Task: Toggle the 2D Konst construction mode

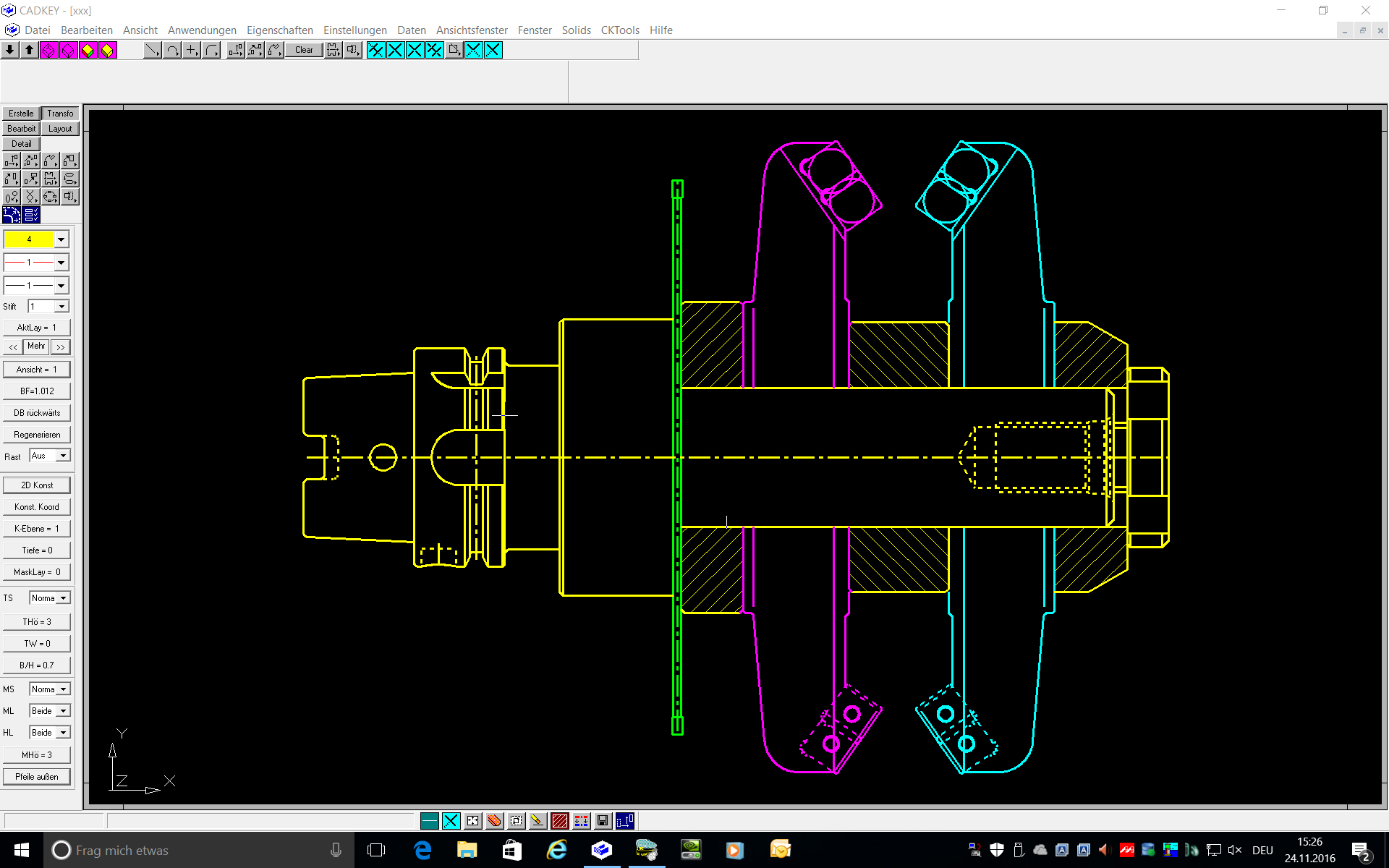Action: click(x=37, y=485)
